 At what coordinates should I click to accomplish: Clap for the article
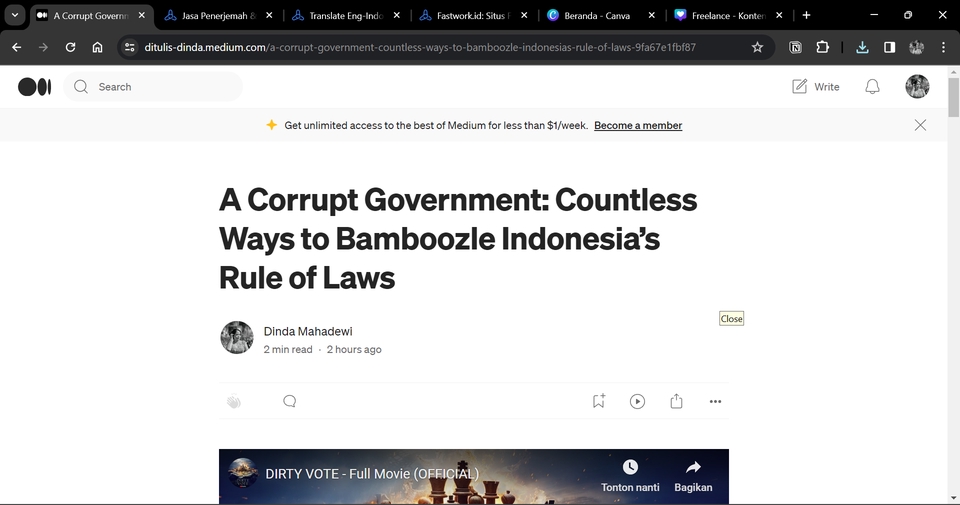click(x=234, y=402)
